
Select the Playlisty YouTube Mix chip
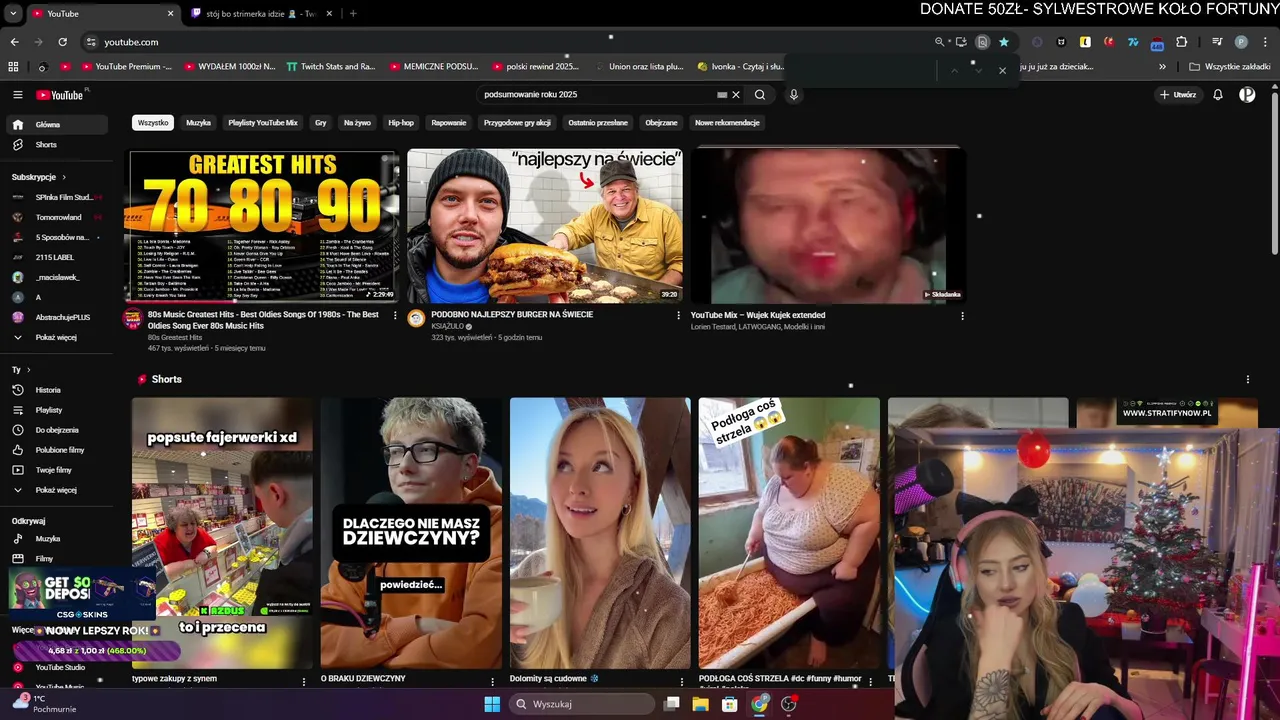[263, 123]
